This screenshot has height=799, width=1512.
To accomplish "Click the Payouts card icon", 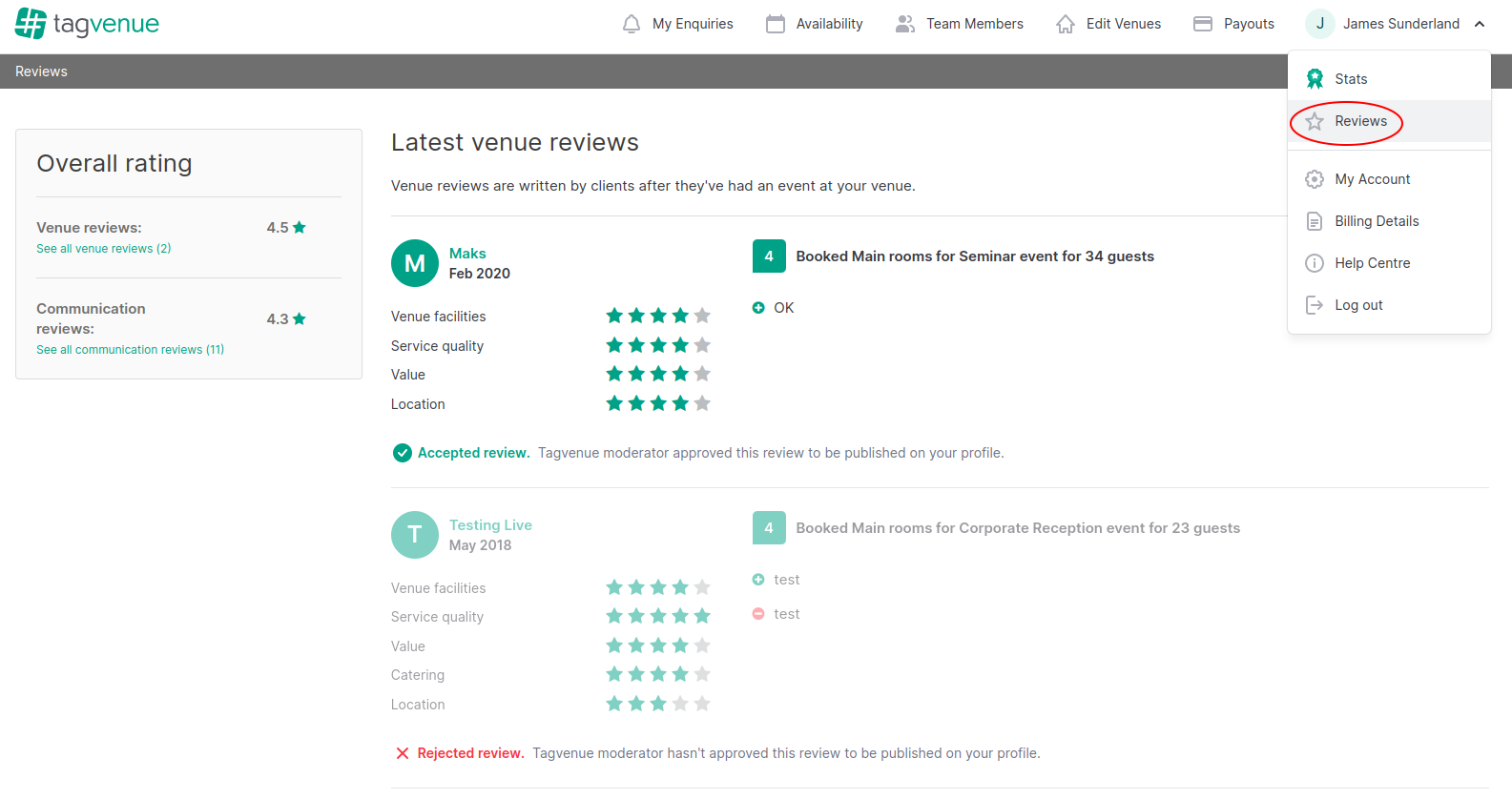I will pyautogui.click(x=1203, y=24).
